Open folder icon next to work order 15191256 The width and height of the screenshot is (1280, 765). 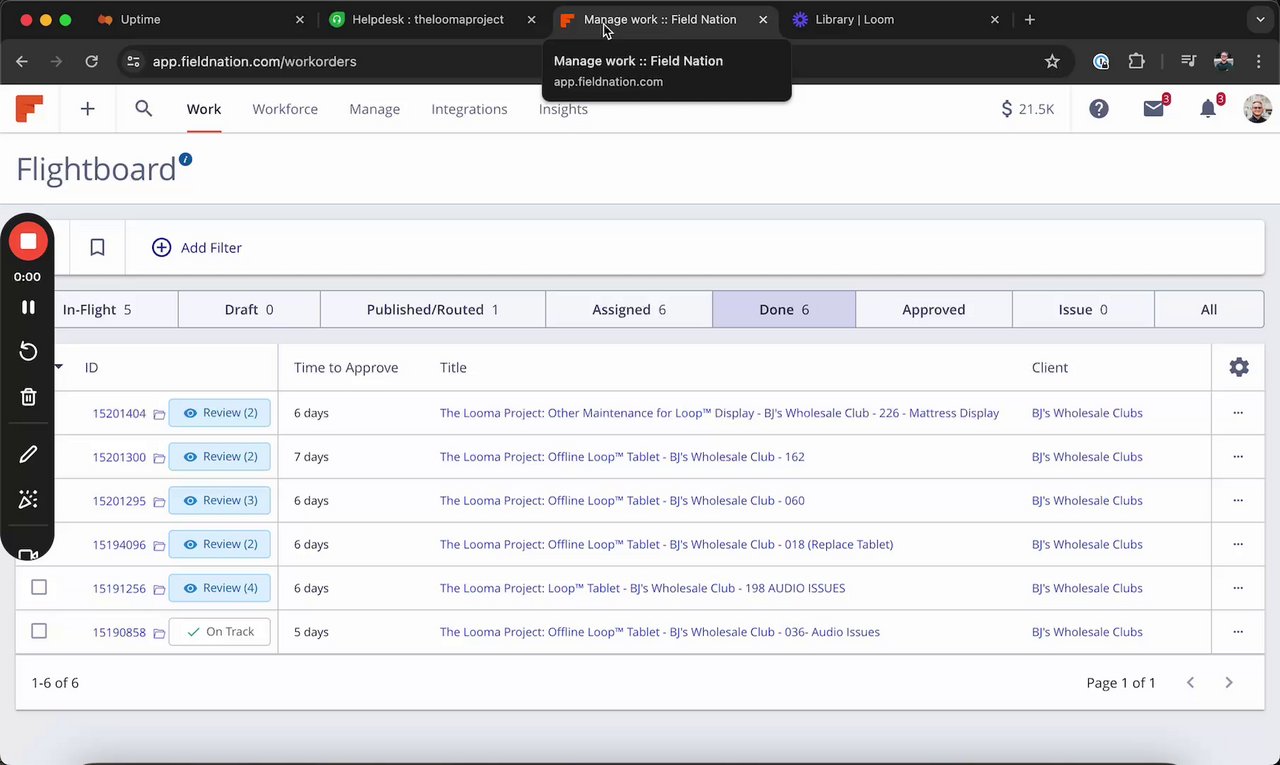coord(159,589)
